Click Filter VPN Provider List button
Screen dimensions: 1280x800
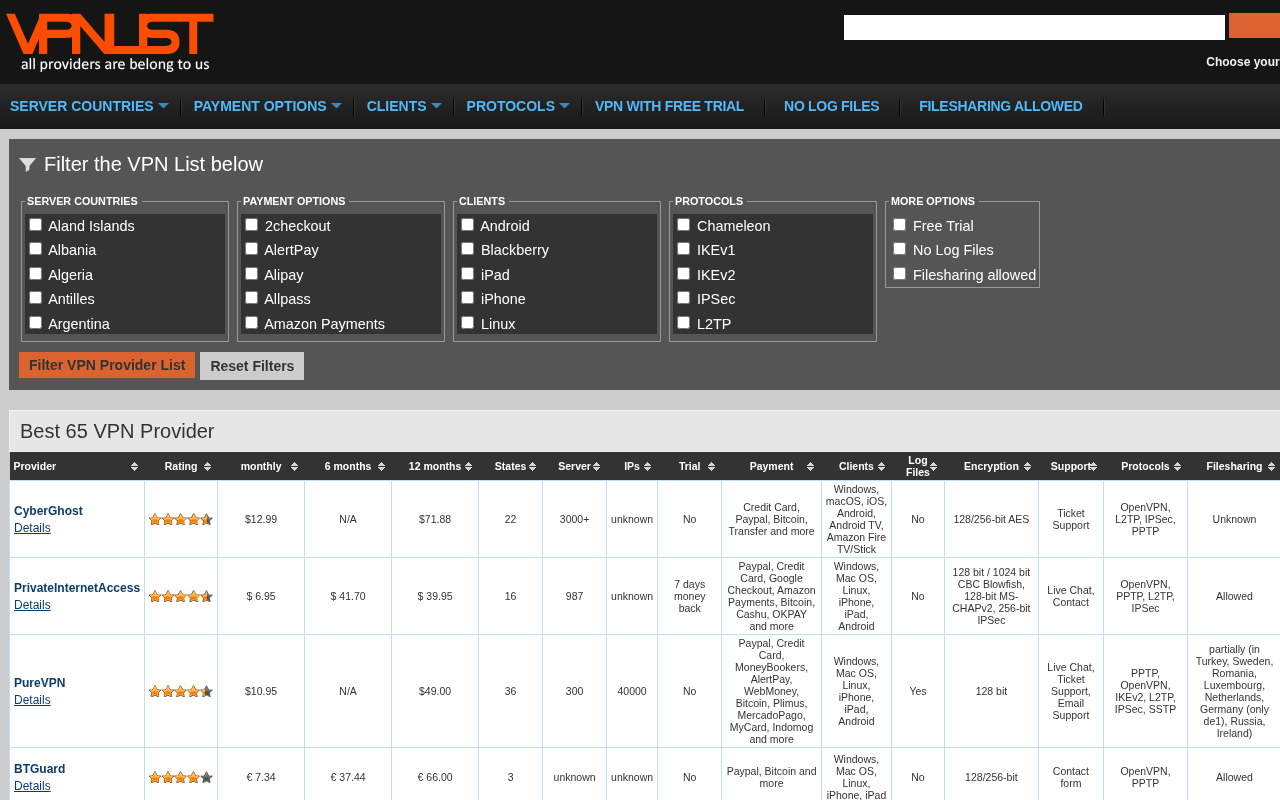107,365
